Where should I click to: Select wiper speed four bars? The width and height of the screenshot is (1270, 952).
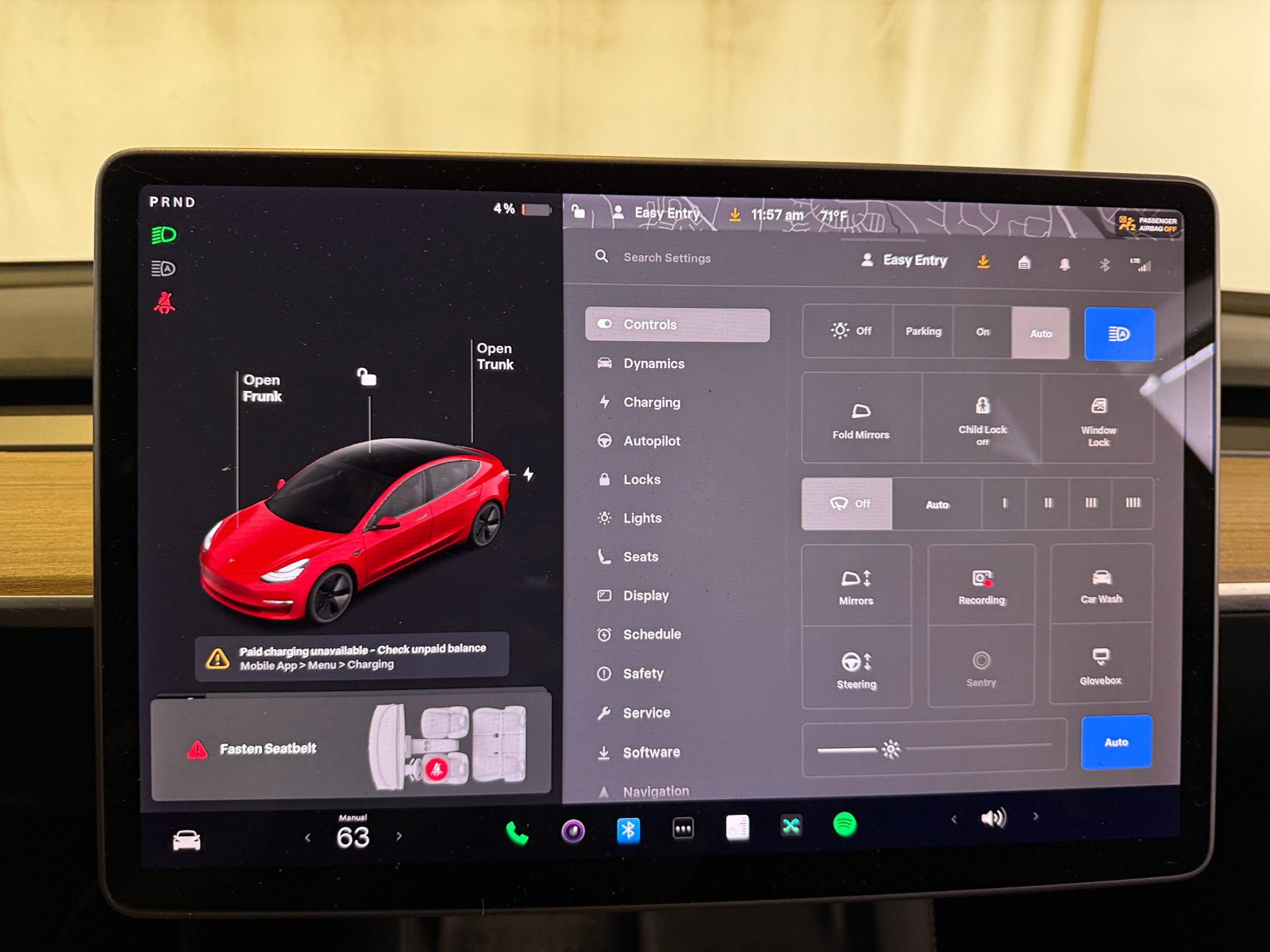tap(1133, 502)
